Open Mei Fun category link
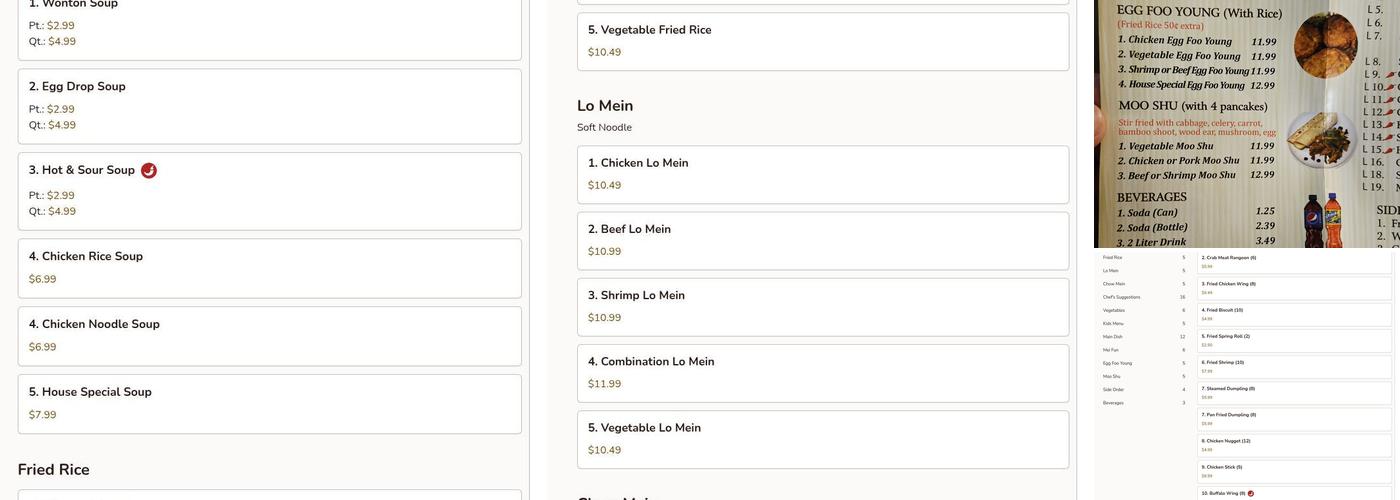Image resolution: width=1400 pixels, height=500 pixels. [1111, 350]
